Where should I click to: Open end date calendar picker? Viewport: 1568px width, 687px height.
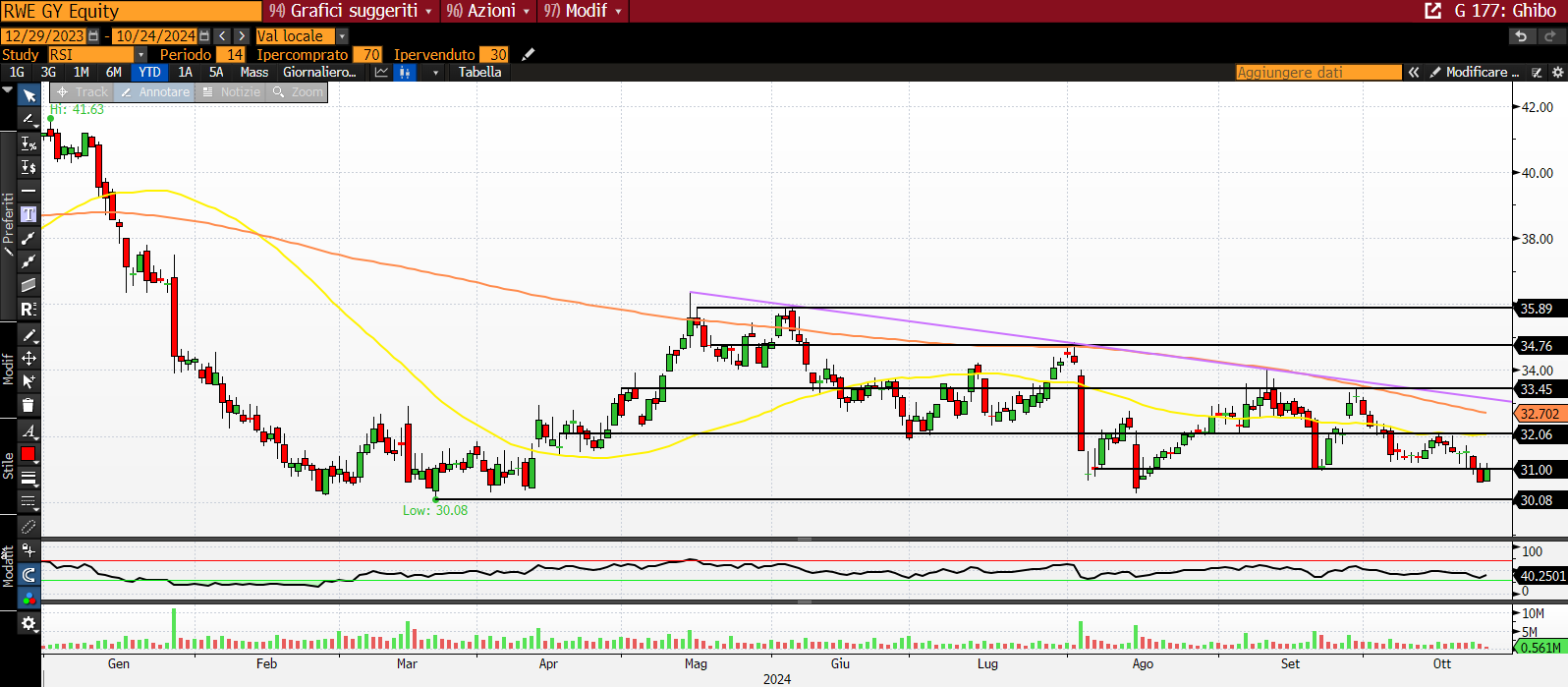pyautogui.click(x=204, y=36)
